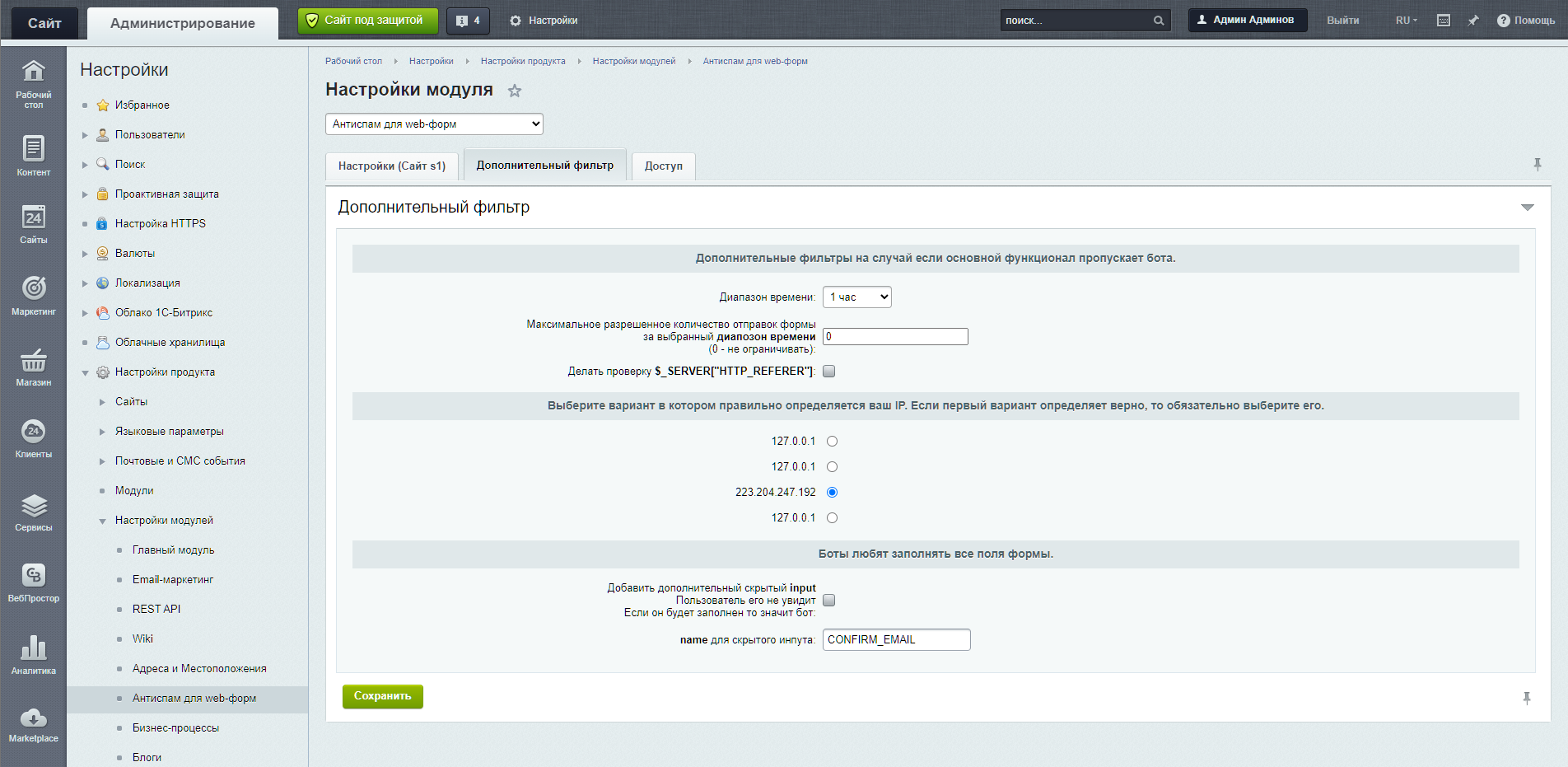Select the last 127.0.0.1 radio option
This screenshot has height=767, width=1568.
tap(832, 518)
